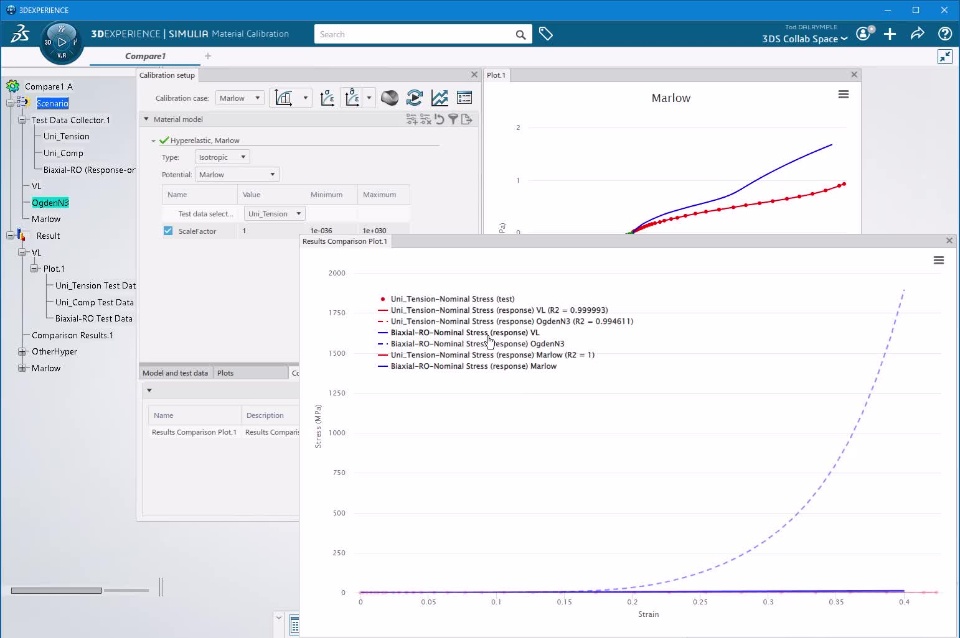Collapse the Hyperelastic, Marlow group
960x638 pixels.
(153, 141)
